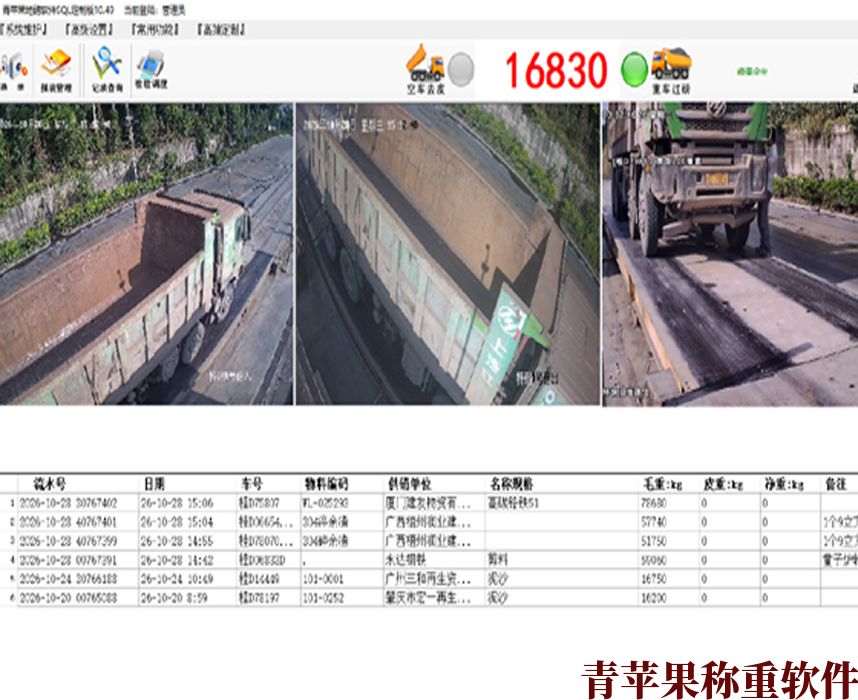The height and width of the screenshot is (700, 858).
Task: Click the 流水号 column header
Action: (x=50, y=484)
